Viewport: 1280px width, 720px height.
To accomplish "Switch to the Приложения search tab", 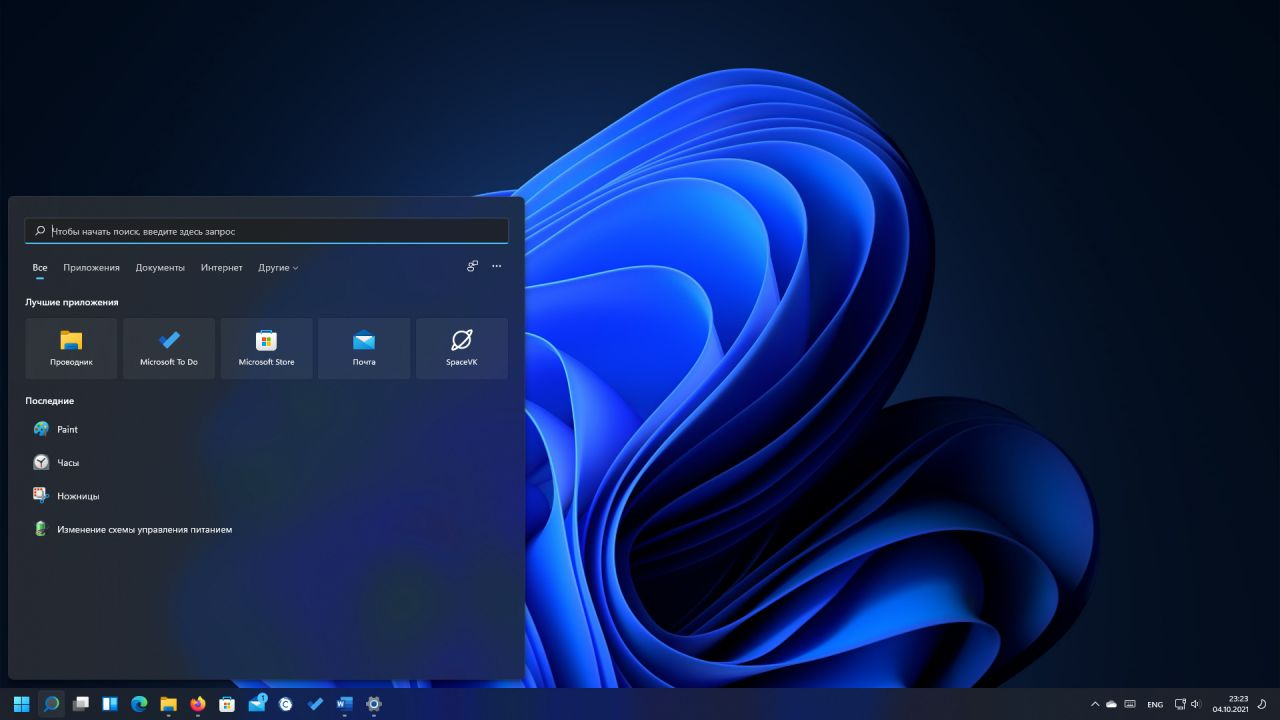I will pyautogui.click(x=91, y=268).
